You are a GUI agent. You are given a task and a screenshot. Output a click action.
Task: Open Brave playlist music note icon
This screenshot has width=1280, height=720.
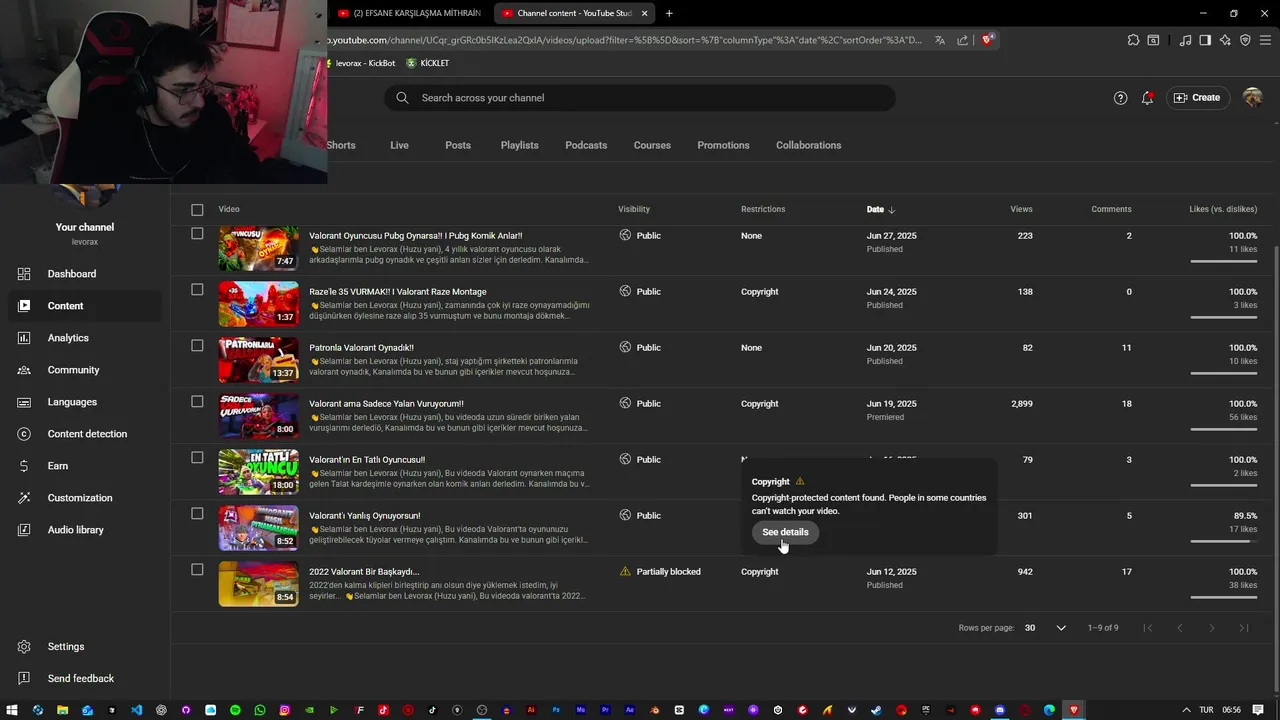[1185, 40]
